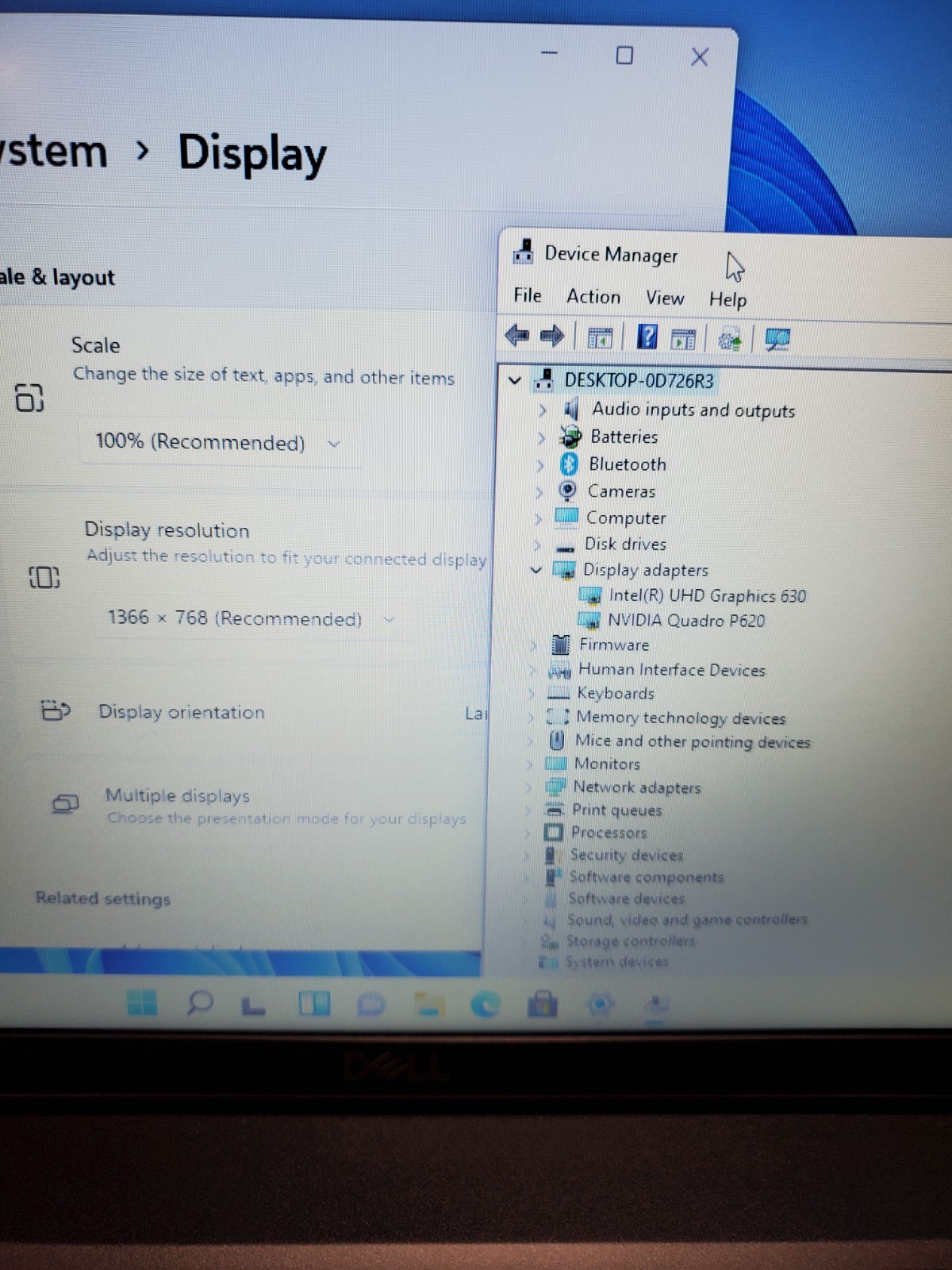
Task: Click the Processors category icon
Action: 553,833
